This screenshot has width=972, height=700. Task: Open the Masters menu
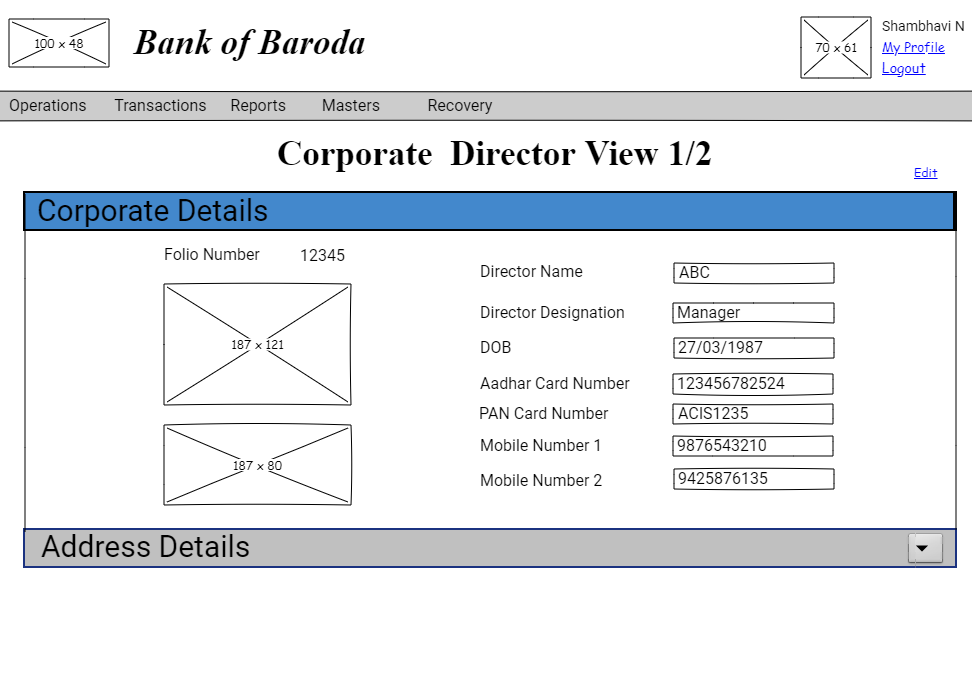(351, 106)
